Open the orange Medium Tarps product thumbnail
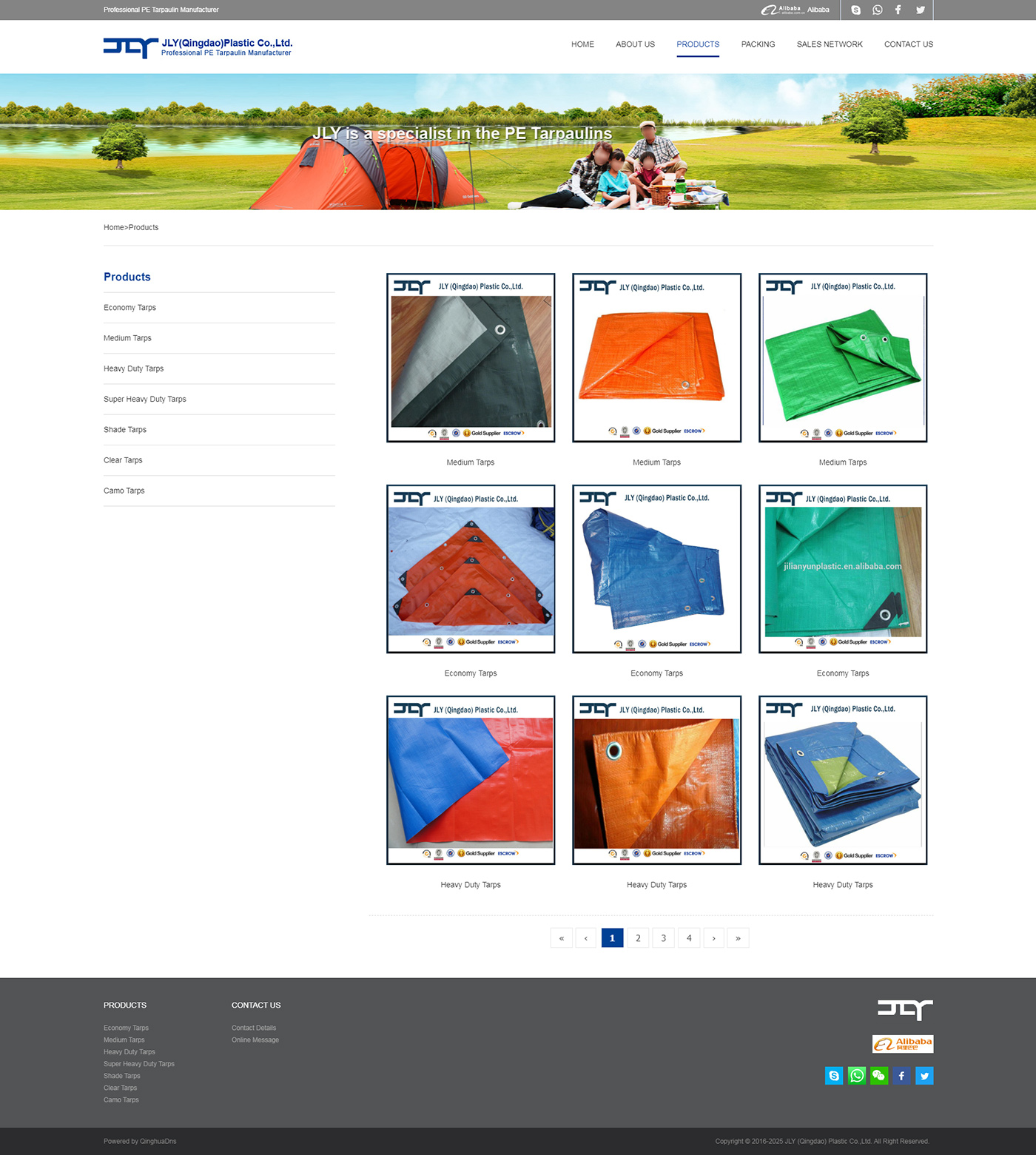Image resolution: width=1036 pixels, height=1155 pixels. pyautogui.click(x=656, y=358)
